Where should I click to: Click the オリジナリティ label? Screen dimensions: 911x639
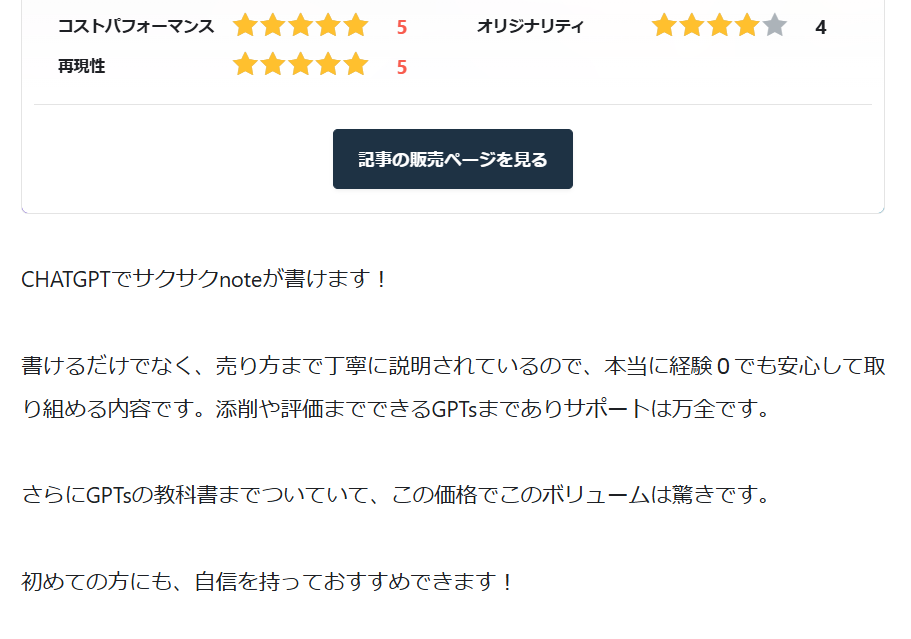pos(530,26)
